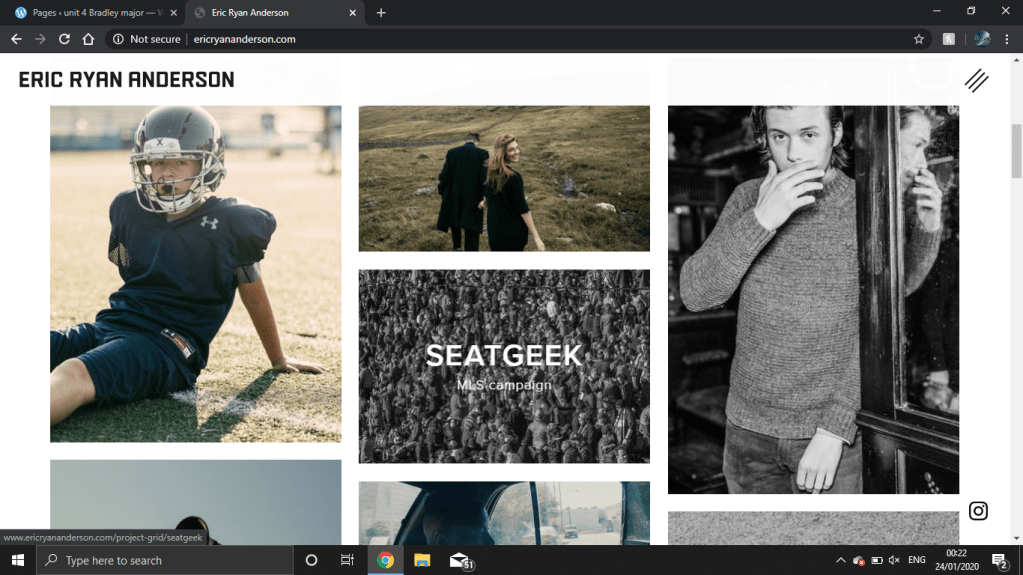Open the Windows Mail taskbar app
The height and width of the screenshot is (575, 1023).
(459, 560)
